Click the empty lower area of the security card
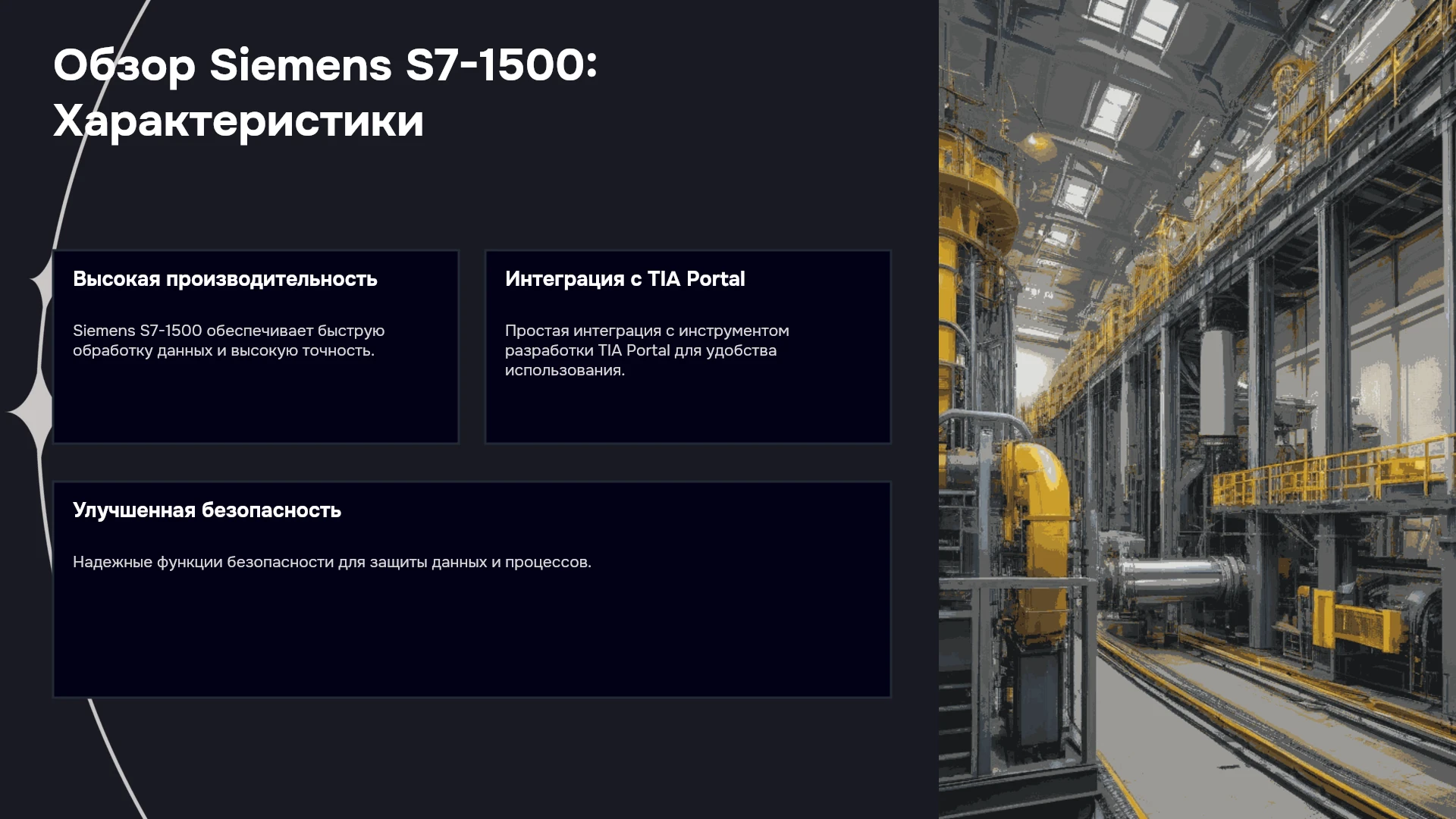This screenshot has width=1456, height=819. (x=472, y=637)
